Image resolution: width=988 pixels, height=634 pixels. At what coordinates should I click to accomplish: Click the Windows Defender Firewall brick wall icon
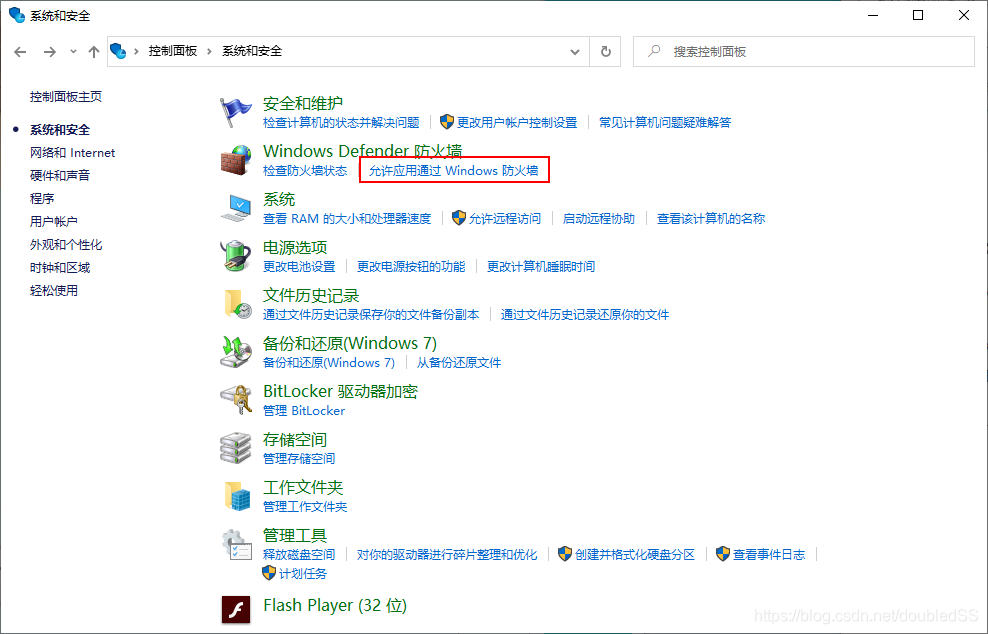click(x=236, y=161)
